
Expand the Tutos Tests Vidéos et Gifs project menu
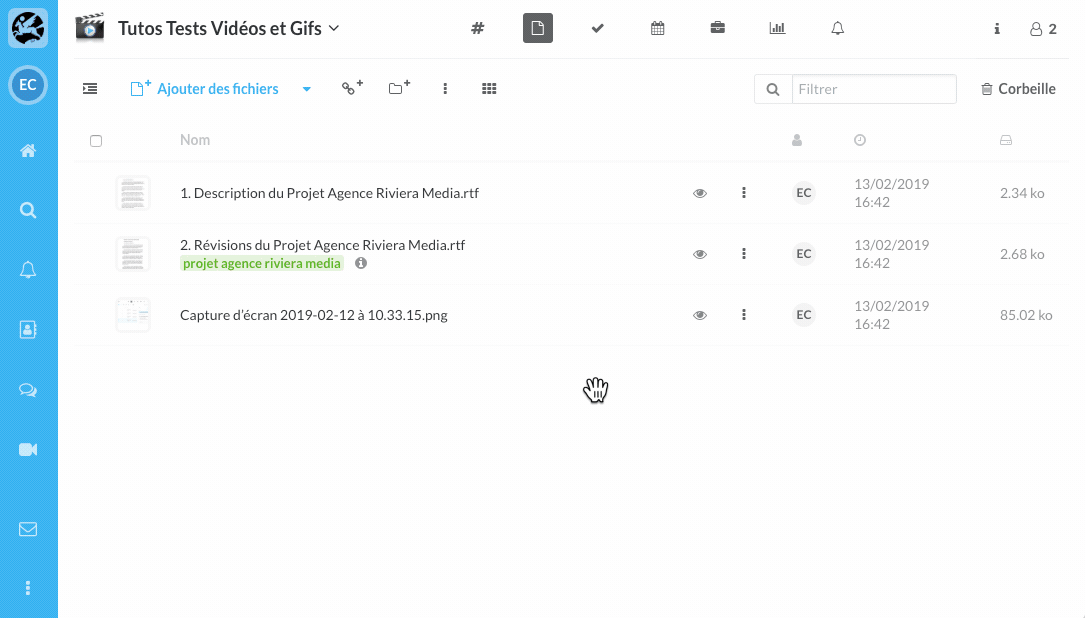(x=334, y=28)
